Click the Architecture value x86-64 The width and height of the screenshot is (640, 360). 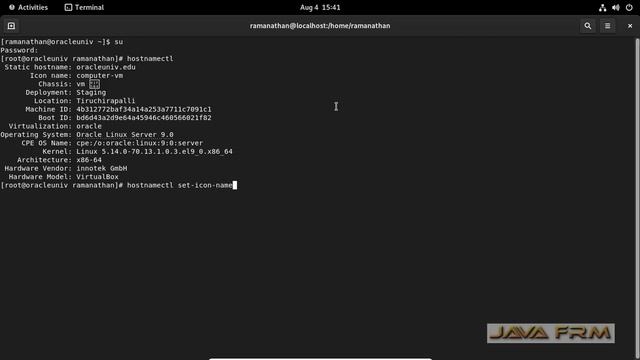(x=89, y=160)
